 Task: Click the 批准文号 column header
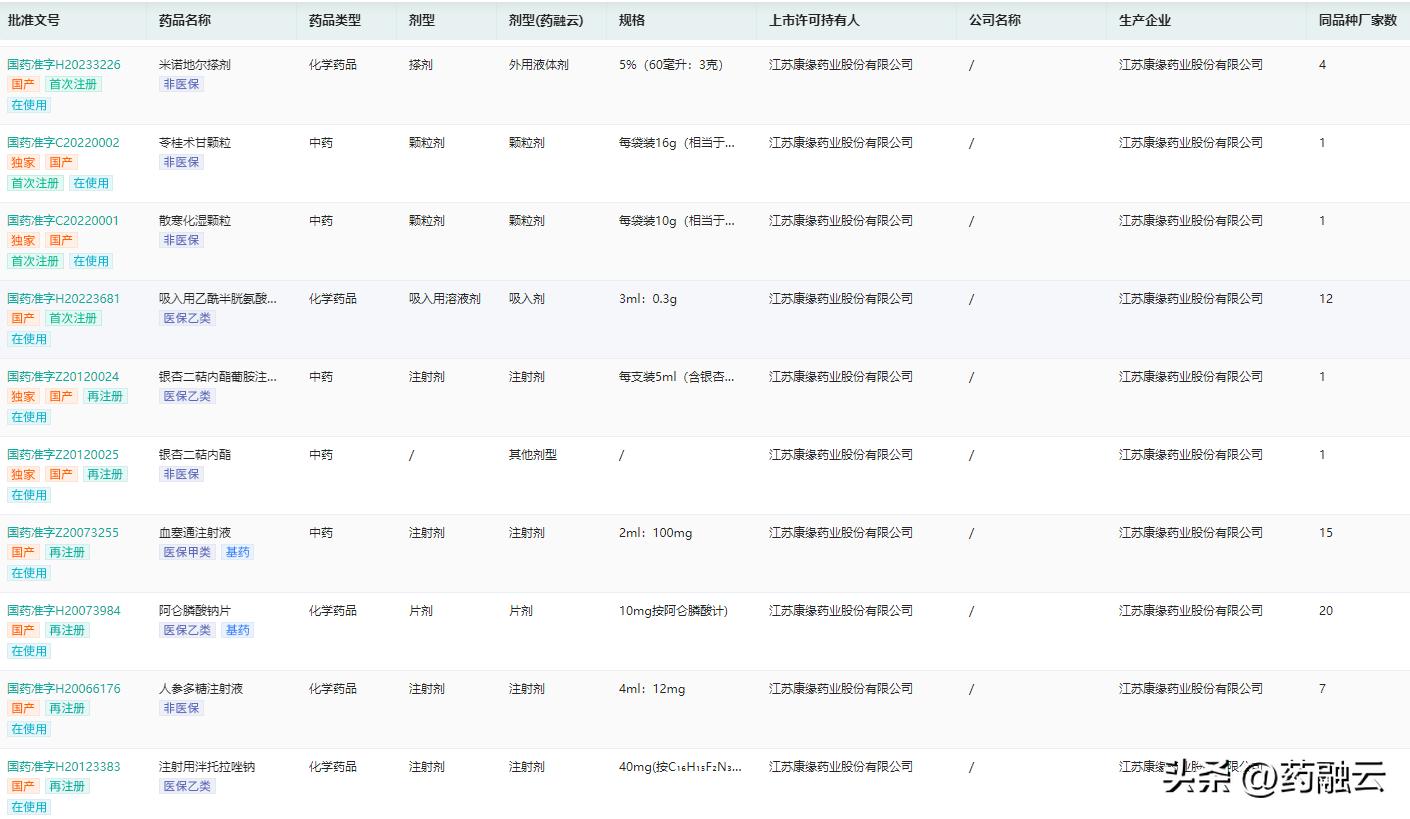(35, 19)
